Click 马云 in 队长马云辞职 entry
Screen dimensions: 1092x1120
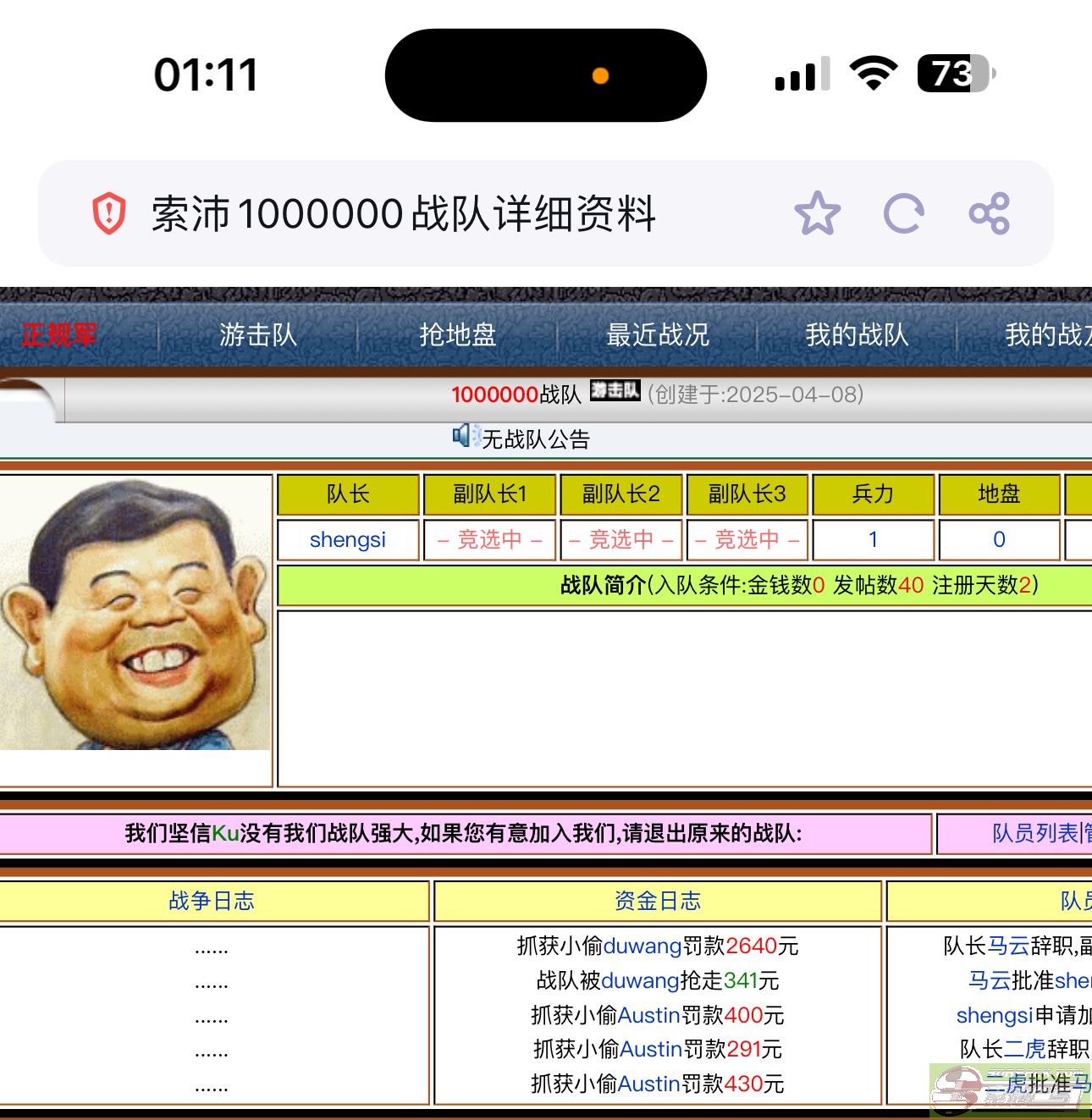click(1009, 946)
